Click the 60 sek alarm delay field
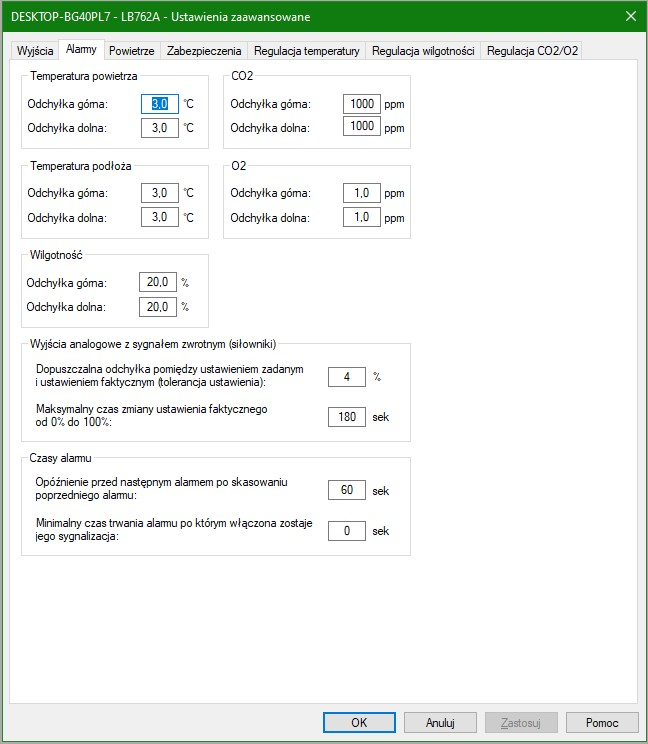The width and height of the screenshot is (648, 744). point(347,490)
